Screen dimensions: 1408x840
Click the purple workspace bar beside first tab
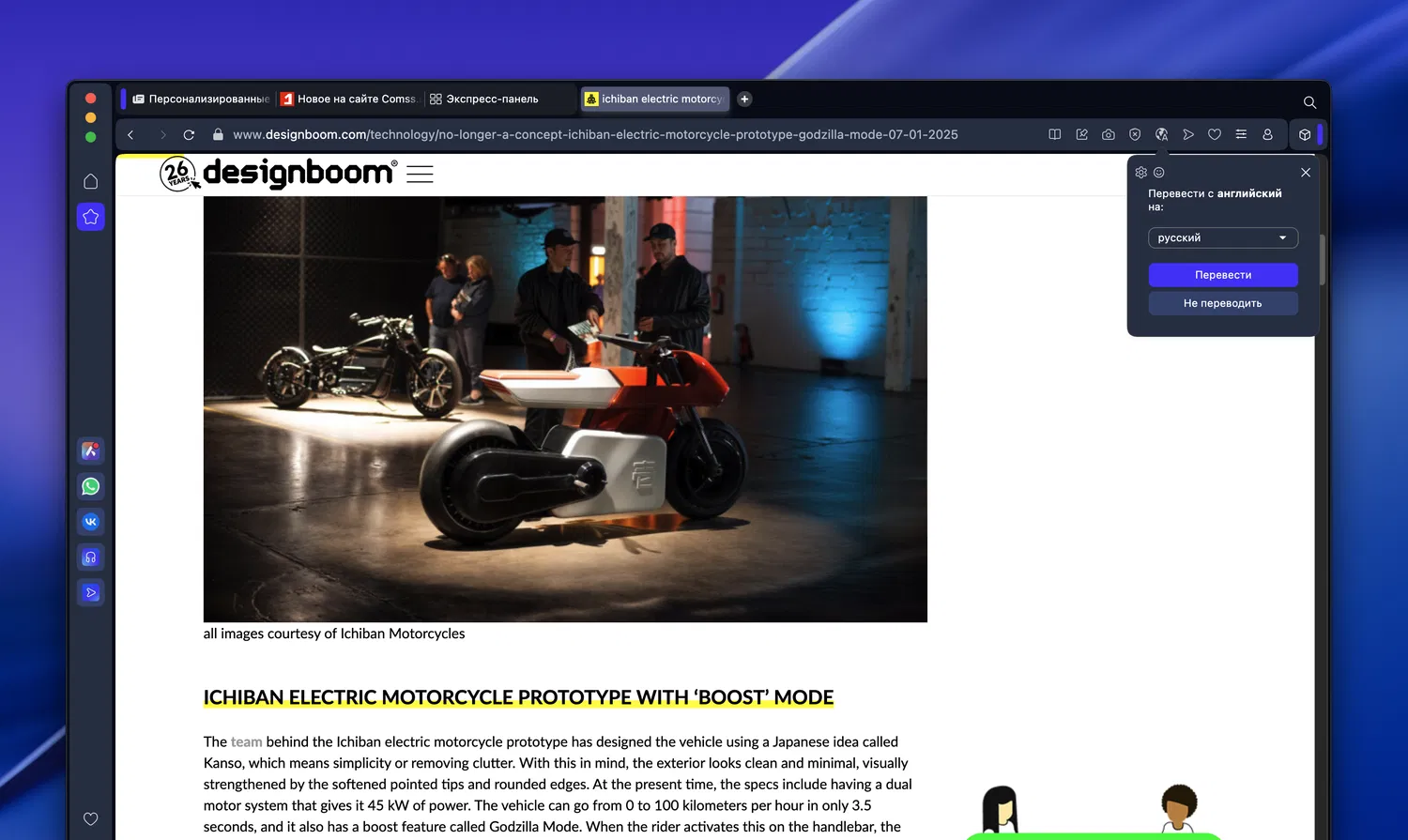[123, 99]
